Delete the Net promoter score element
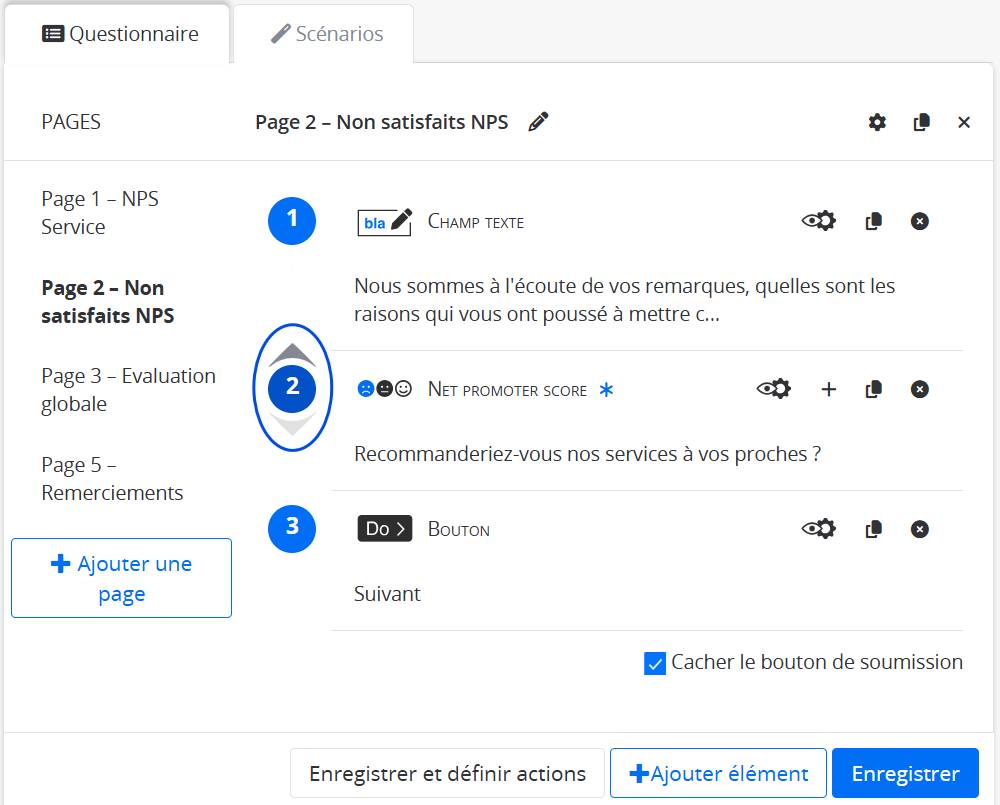The height and width of the screenshot is (805, 1000). [x=920, y=389]
